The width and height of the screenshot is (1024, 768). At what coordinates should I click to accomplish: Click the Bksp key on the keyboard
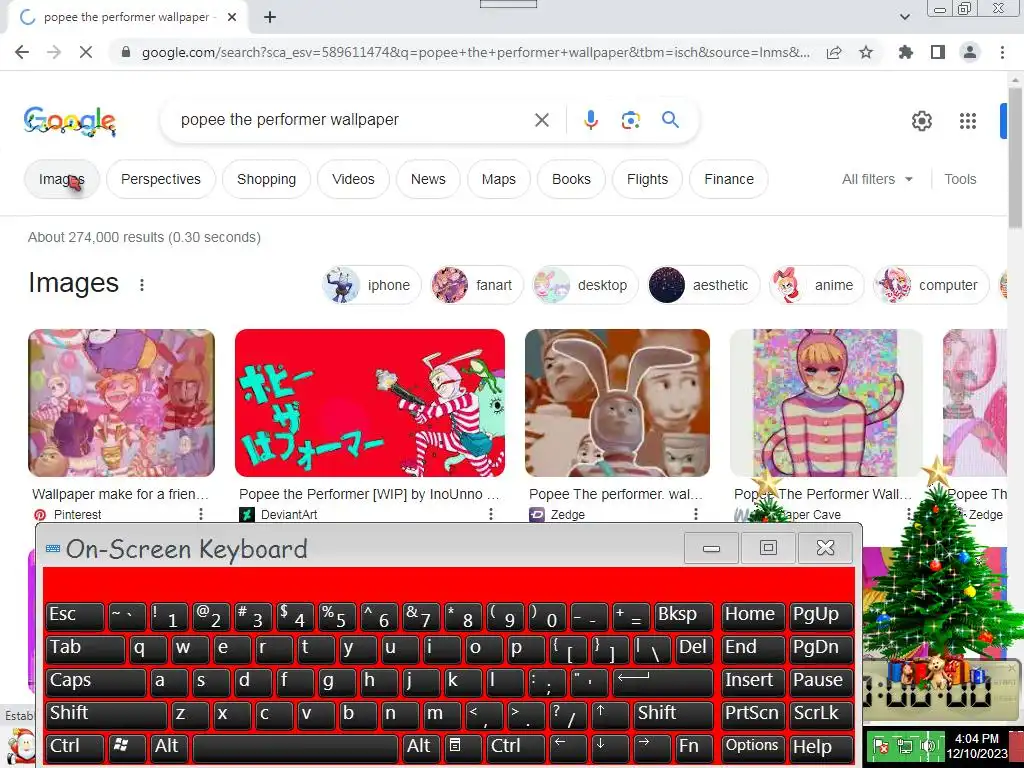pos(683,615)
